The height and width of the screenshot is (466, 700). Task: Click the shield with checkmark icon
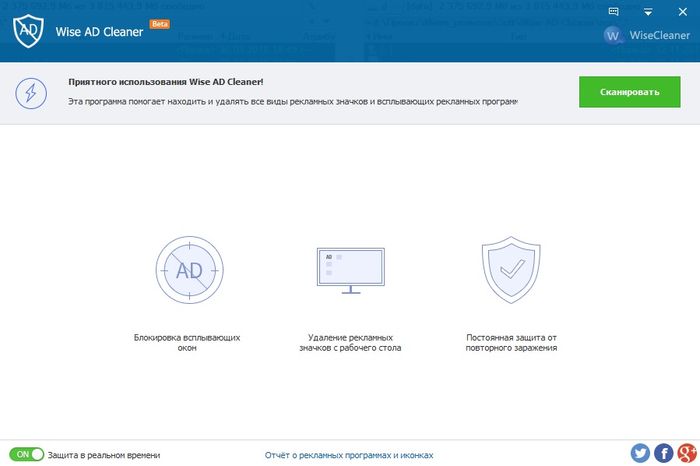pyautogui.click(x=511, y=270)
